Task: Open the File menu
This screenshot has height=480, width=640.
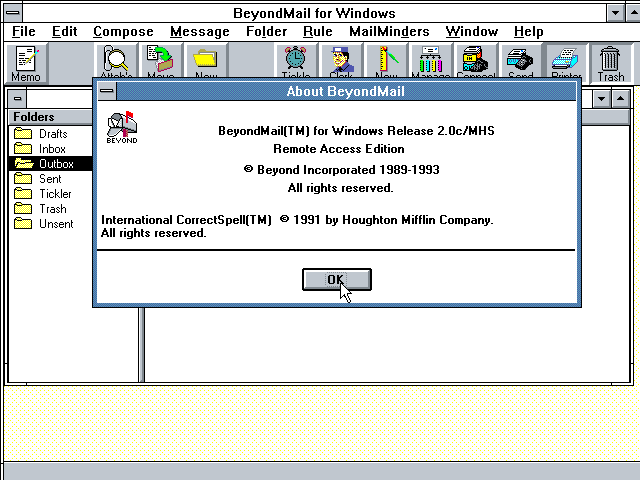Action: (x=24, y=31)
